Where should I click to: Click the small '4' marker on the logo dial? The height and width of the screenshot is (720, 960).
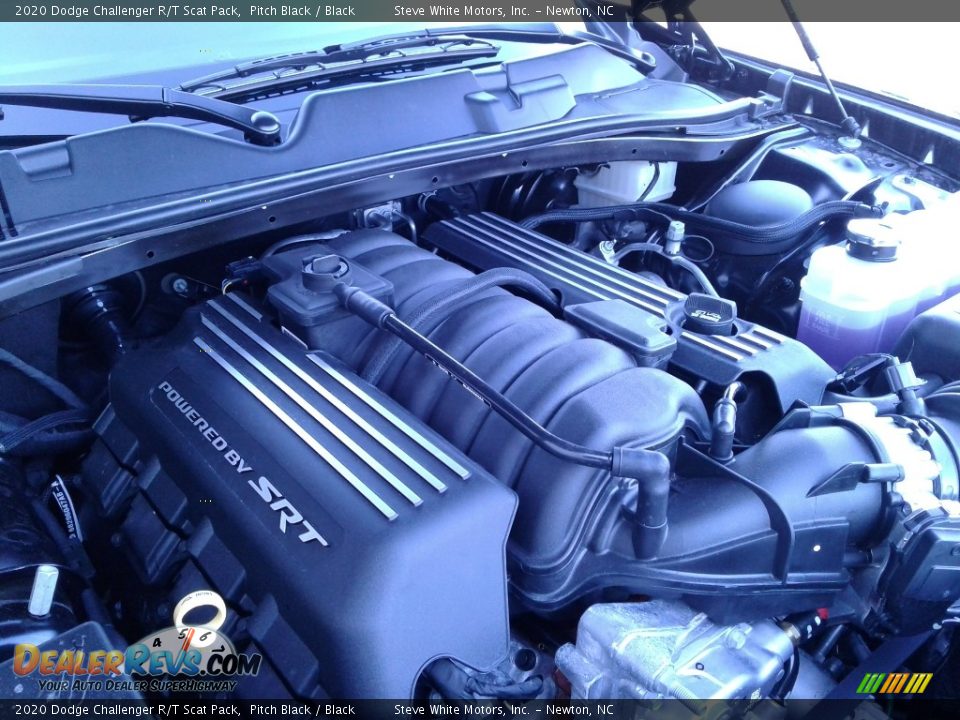(156, 643)
